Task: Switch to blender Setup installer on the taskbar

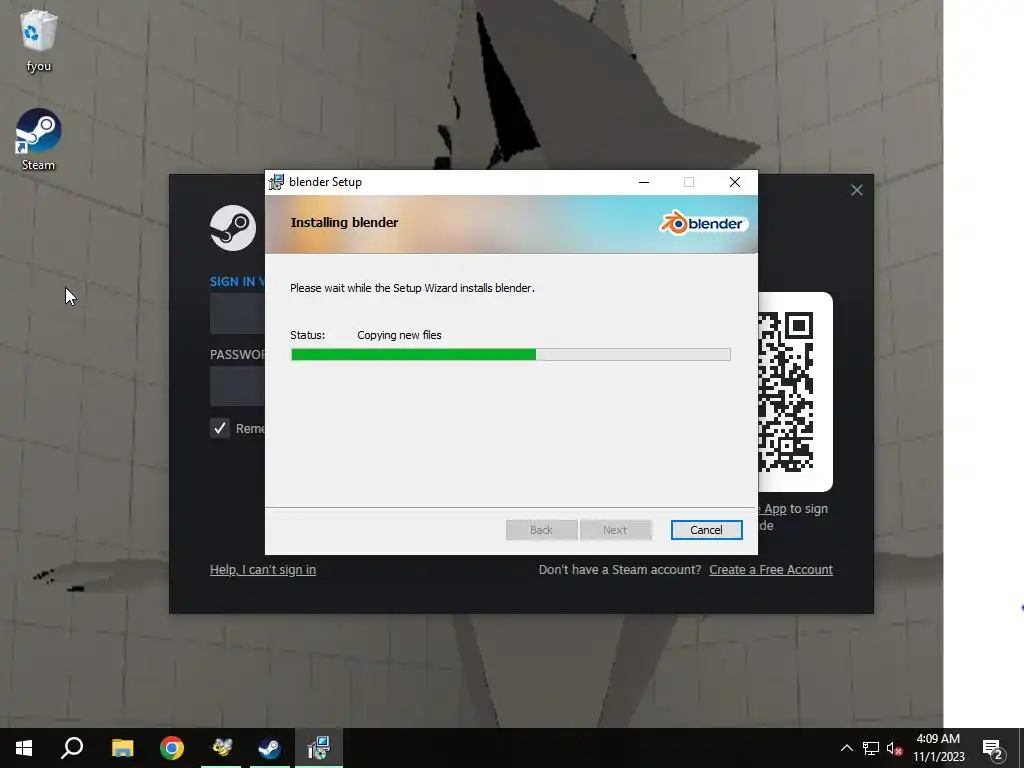Action: 319,748
